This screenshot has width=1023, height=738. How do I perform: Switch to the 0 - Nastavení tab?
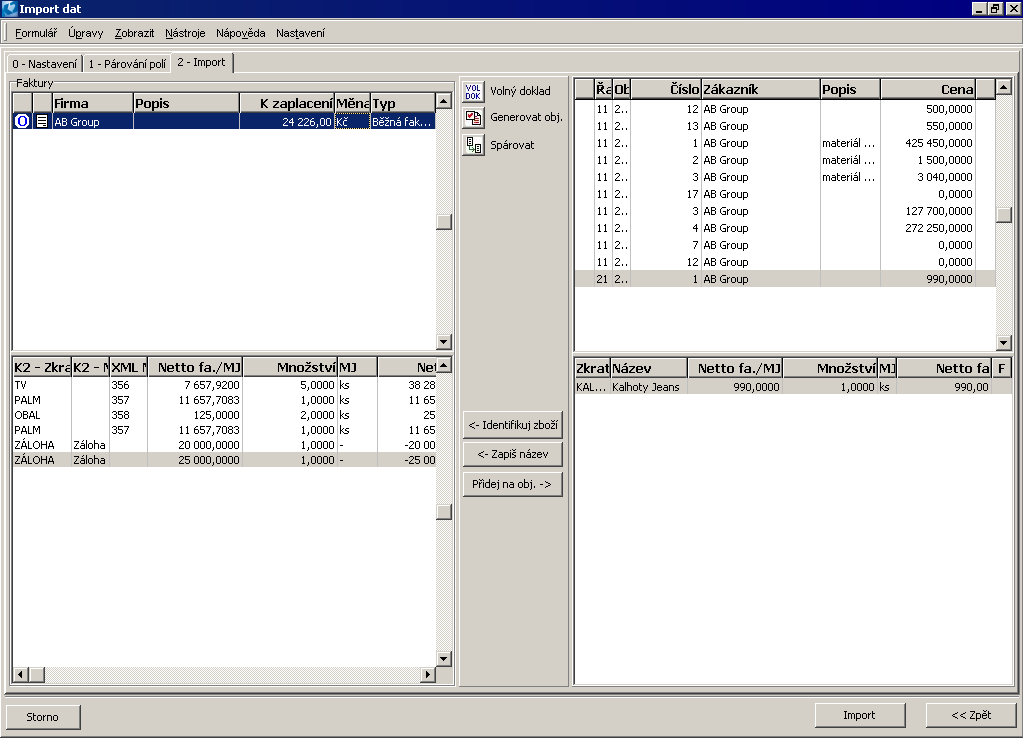43,61
